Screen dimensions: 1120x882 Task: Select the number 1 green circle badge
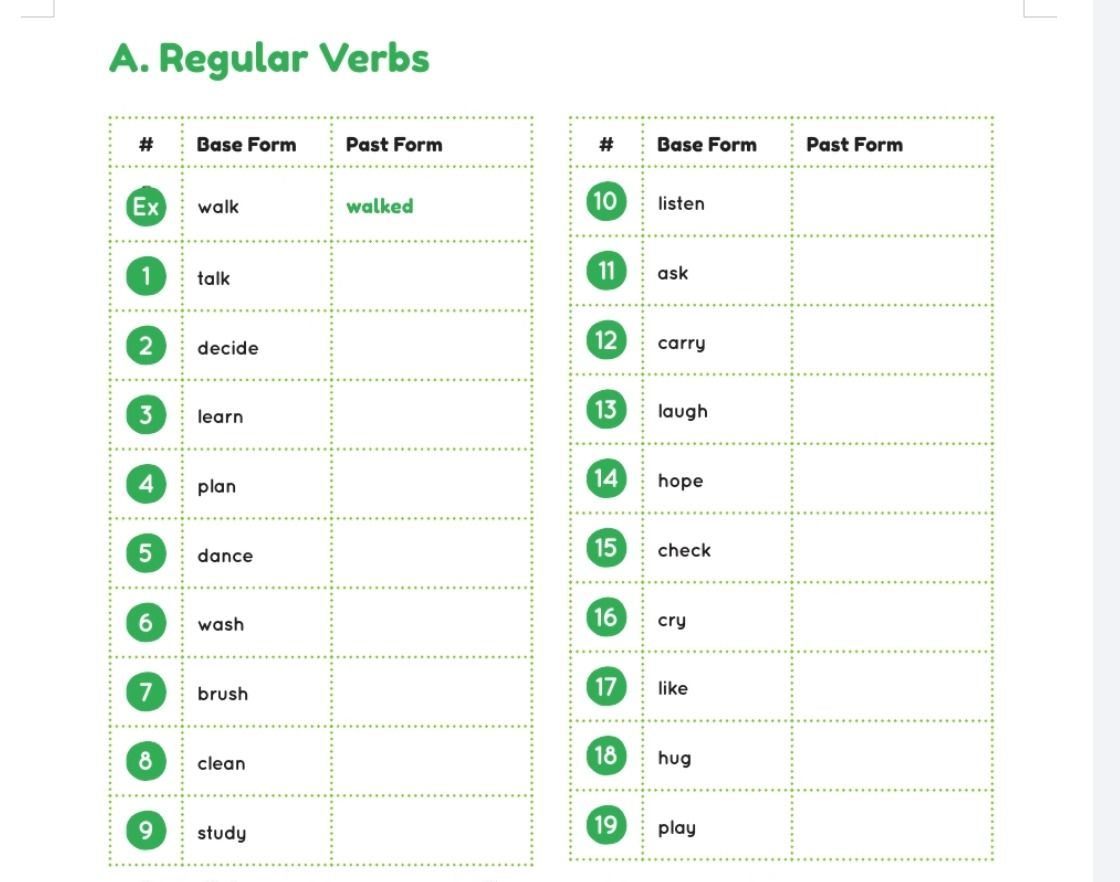coord(146,276)
